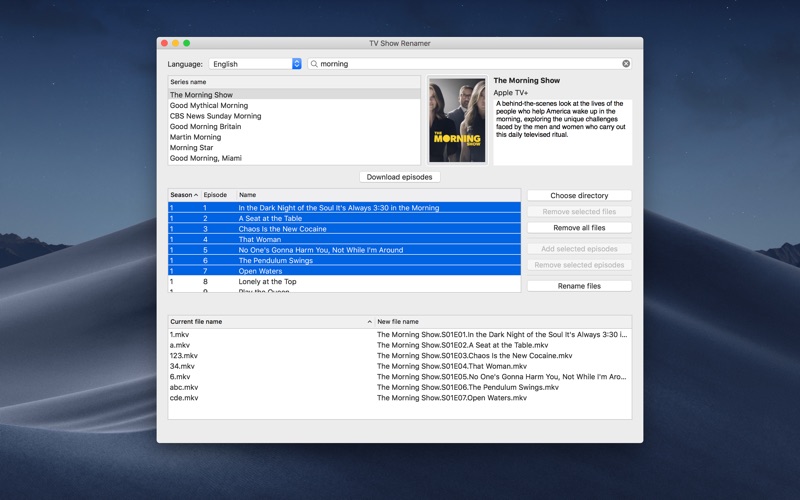This screenshot has height=500, width=800.
Task: Select 'Good Mythical Morning' series
Action: point(294,105)
